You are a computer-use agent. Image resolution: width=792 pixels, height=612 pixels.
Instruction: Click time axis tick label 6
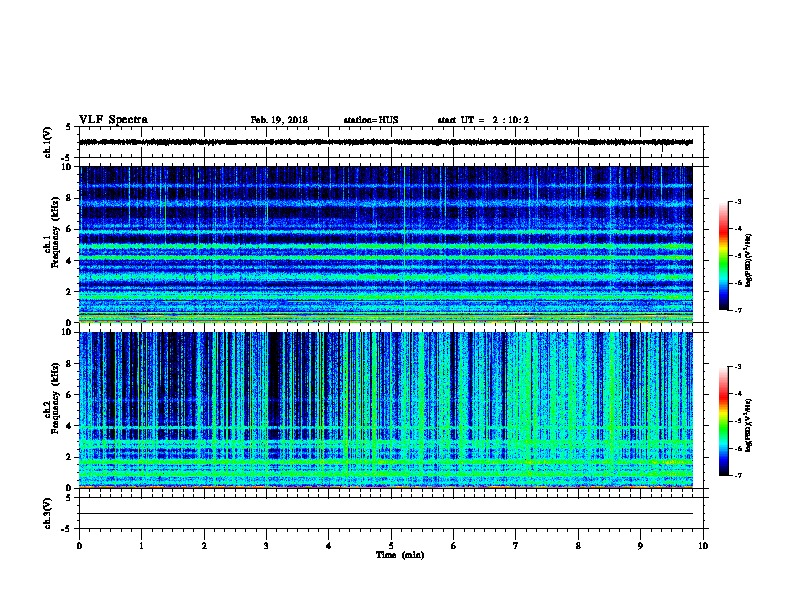pos(454,546)
